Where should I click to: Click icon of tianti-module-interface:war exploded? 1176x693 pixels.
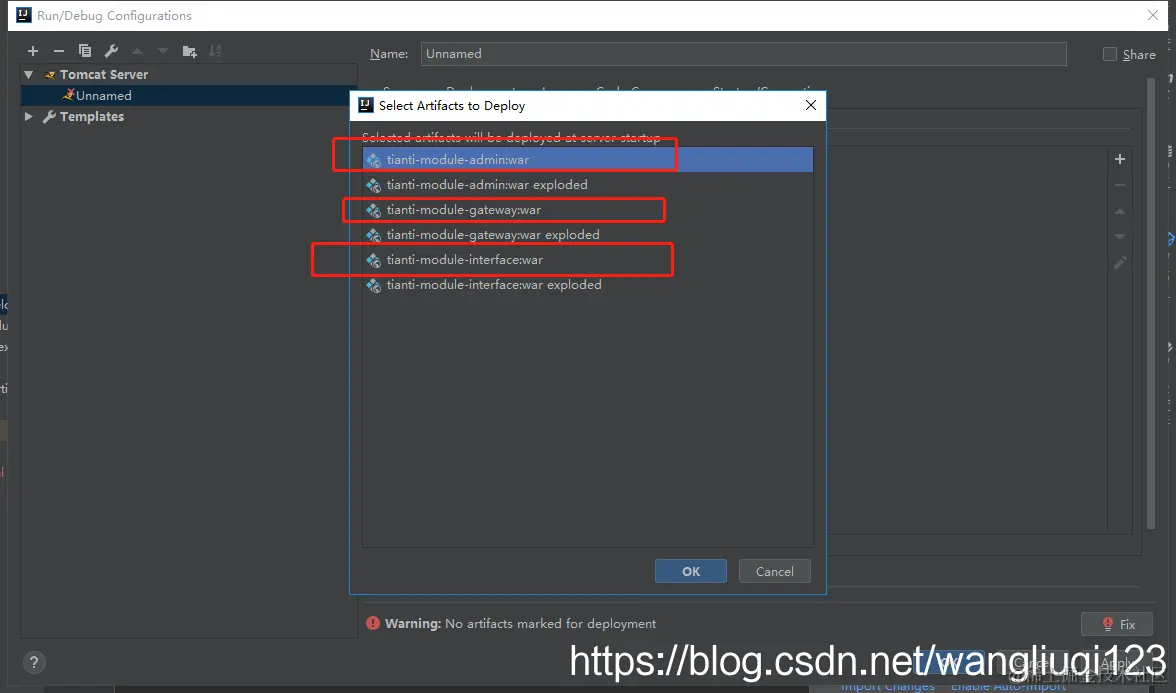pos(374,285)
